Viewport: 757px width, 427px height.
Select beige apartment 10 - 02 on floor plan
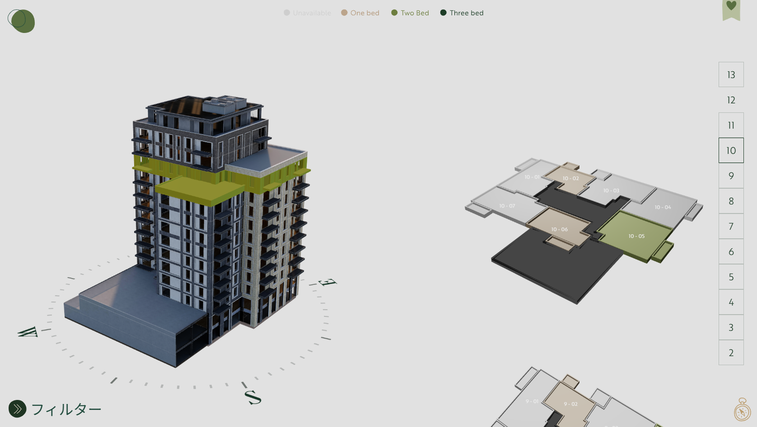569,179
